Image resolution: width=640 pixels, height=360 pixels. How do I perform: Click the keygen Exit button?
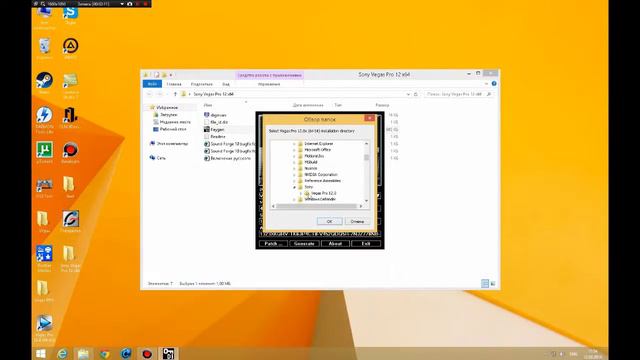click(366, 244)
